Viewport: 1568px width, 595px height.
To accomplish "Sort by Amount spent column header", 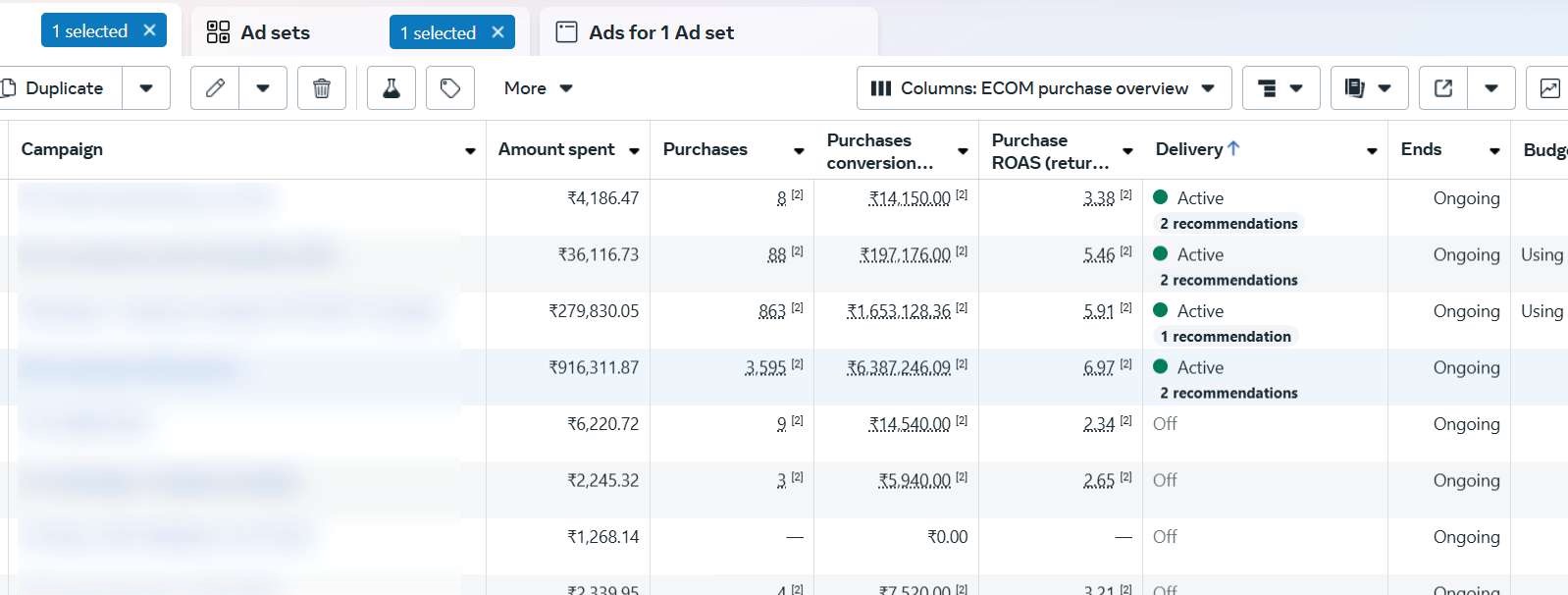I will (x=556, y=149).
